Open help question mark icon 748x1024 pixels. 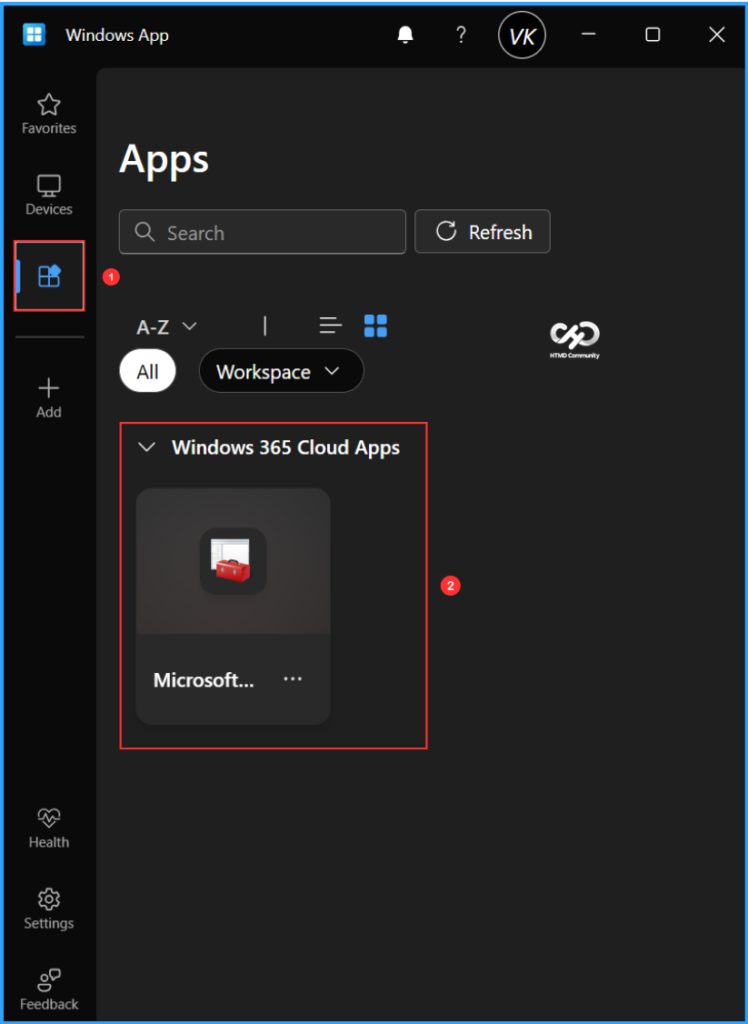click(461, 35)
